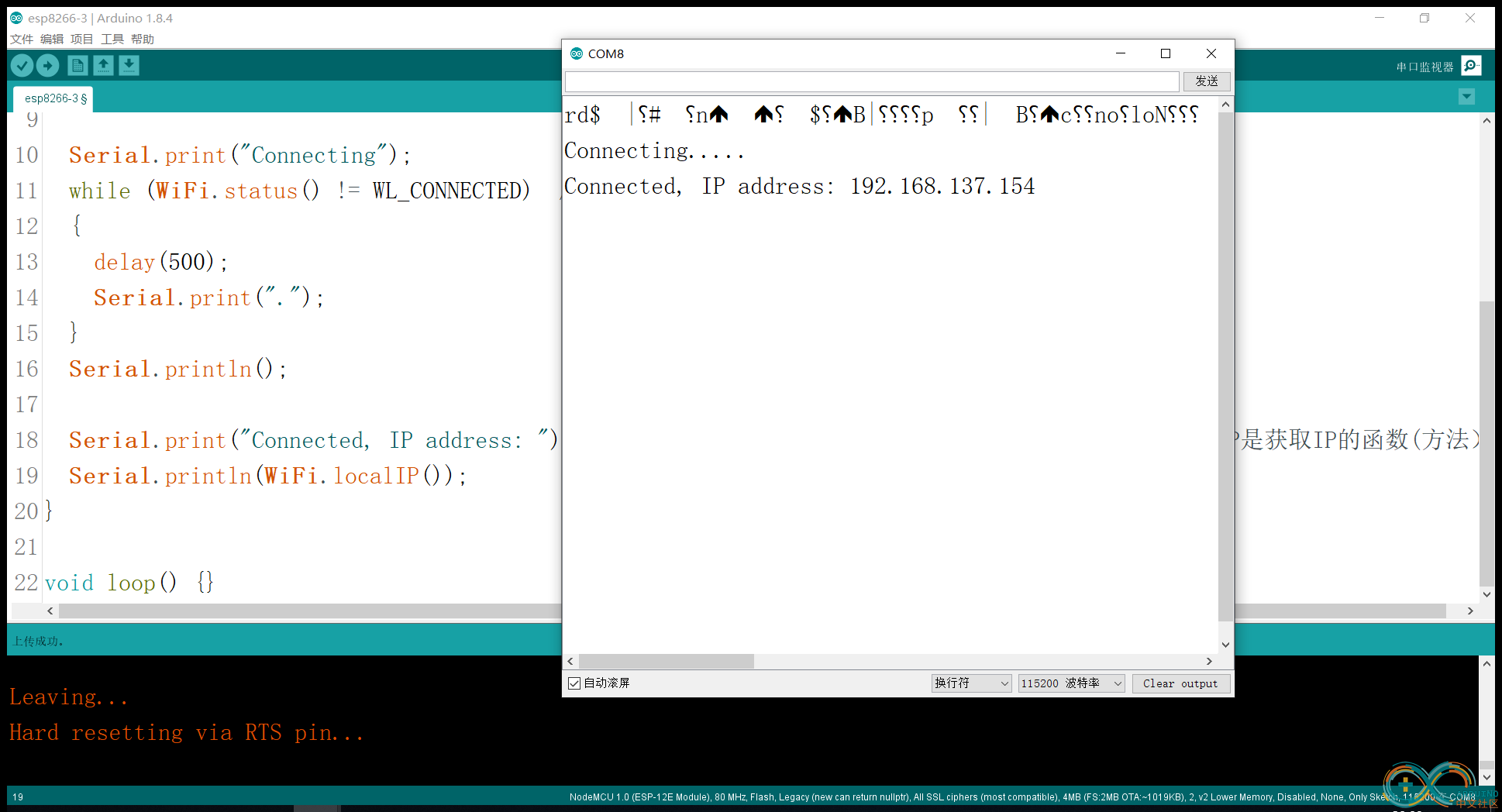Open the 帮助 menu
The height and width of the screenshot is (812, 1502).
click(143, 39)
